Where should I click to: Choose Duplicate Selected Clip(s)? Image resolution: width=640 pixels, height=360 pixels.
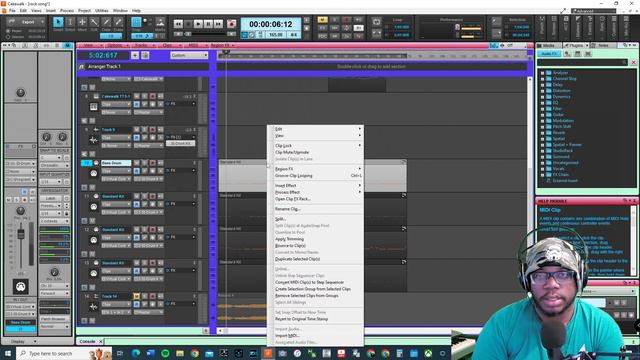(x=297, y=259)
